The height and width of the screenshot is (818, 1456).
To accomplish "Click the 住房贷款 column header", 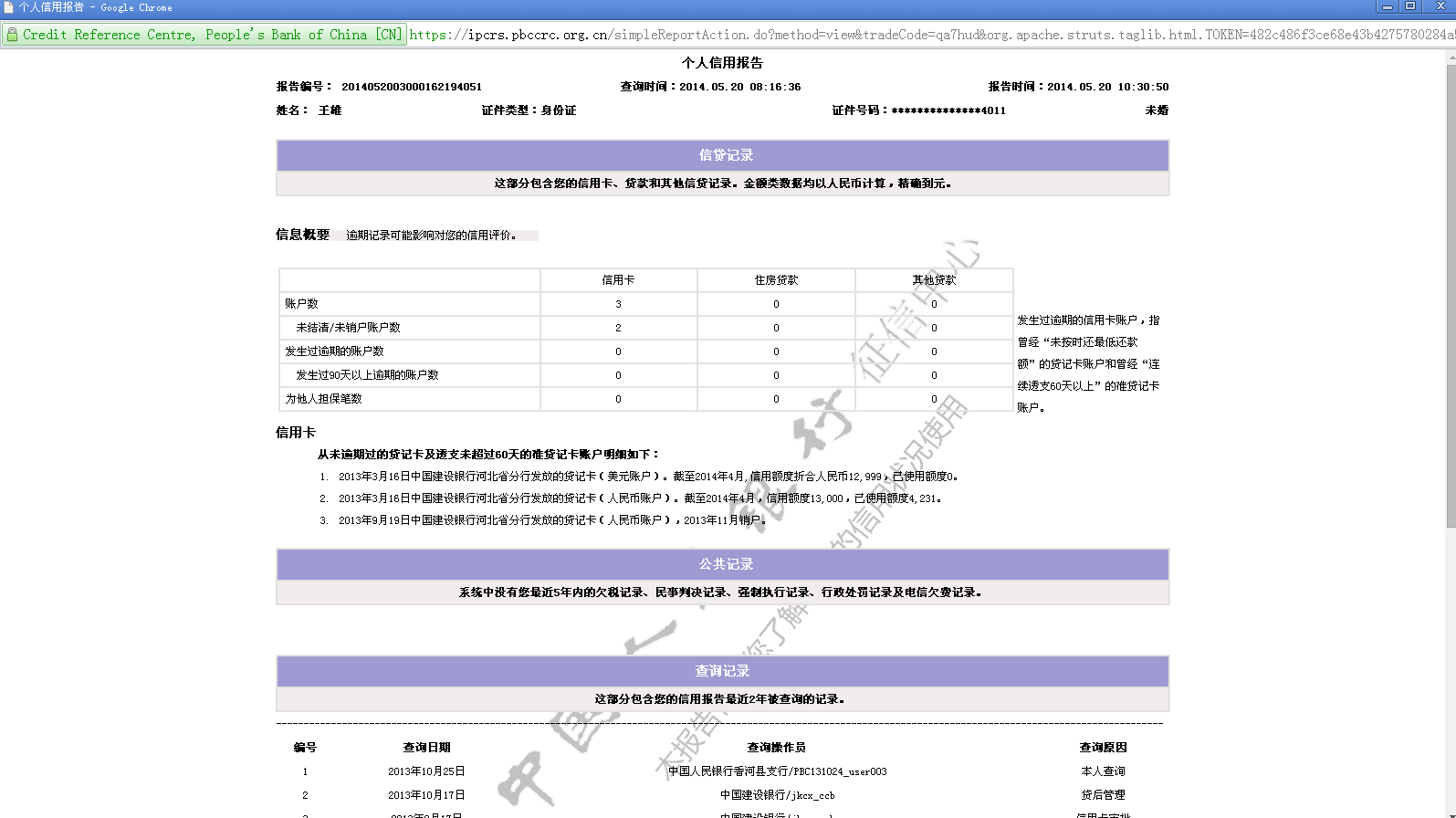I will [x=776, y=280].
